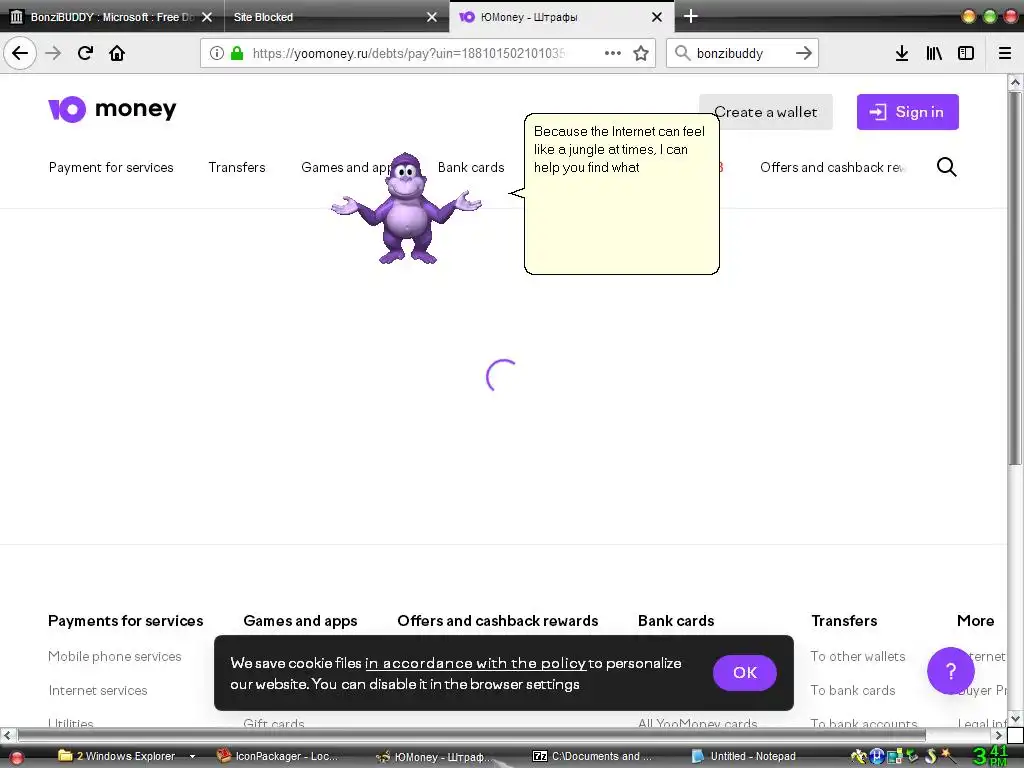Click the purple Sign in button
This screenshot has width=1024, height=768.
coord(908,112)
